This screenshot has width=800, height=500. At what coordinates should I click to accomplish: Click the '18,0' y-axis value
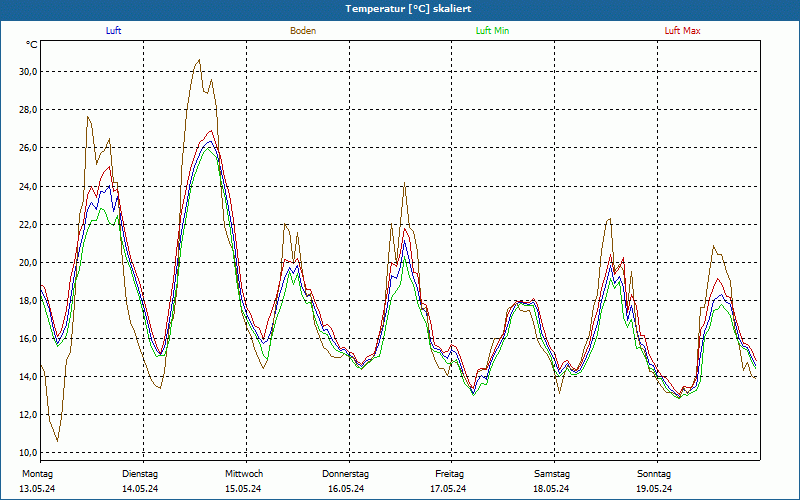tap(28, 301)
